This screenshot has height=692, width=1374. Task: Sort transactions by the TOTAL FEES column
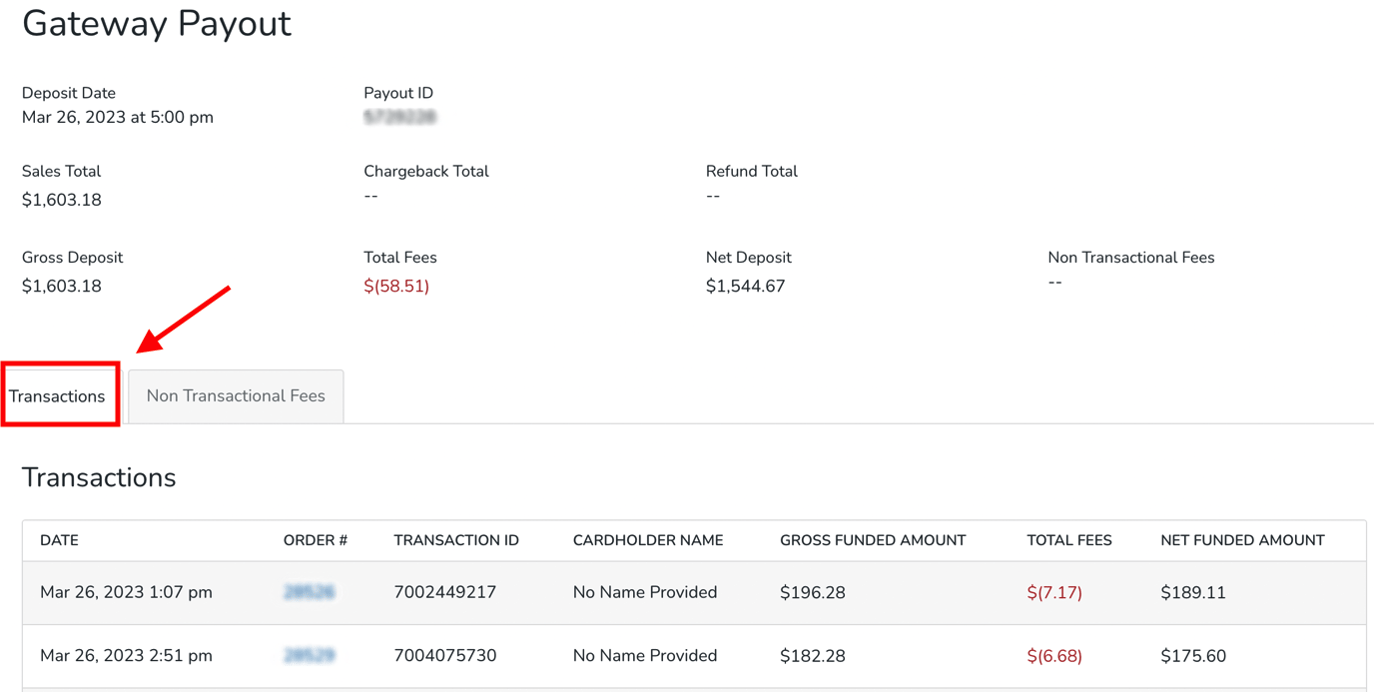[x=1069, y=540]
